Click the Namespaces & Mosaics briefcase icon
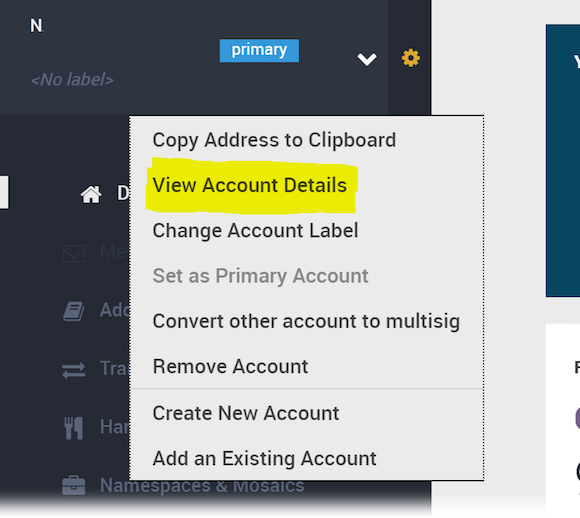Screen dimensions: 580x518 [x=73, y=485]
